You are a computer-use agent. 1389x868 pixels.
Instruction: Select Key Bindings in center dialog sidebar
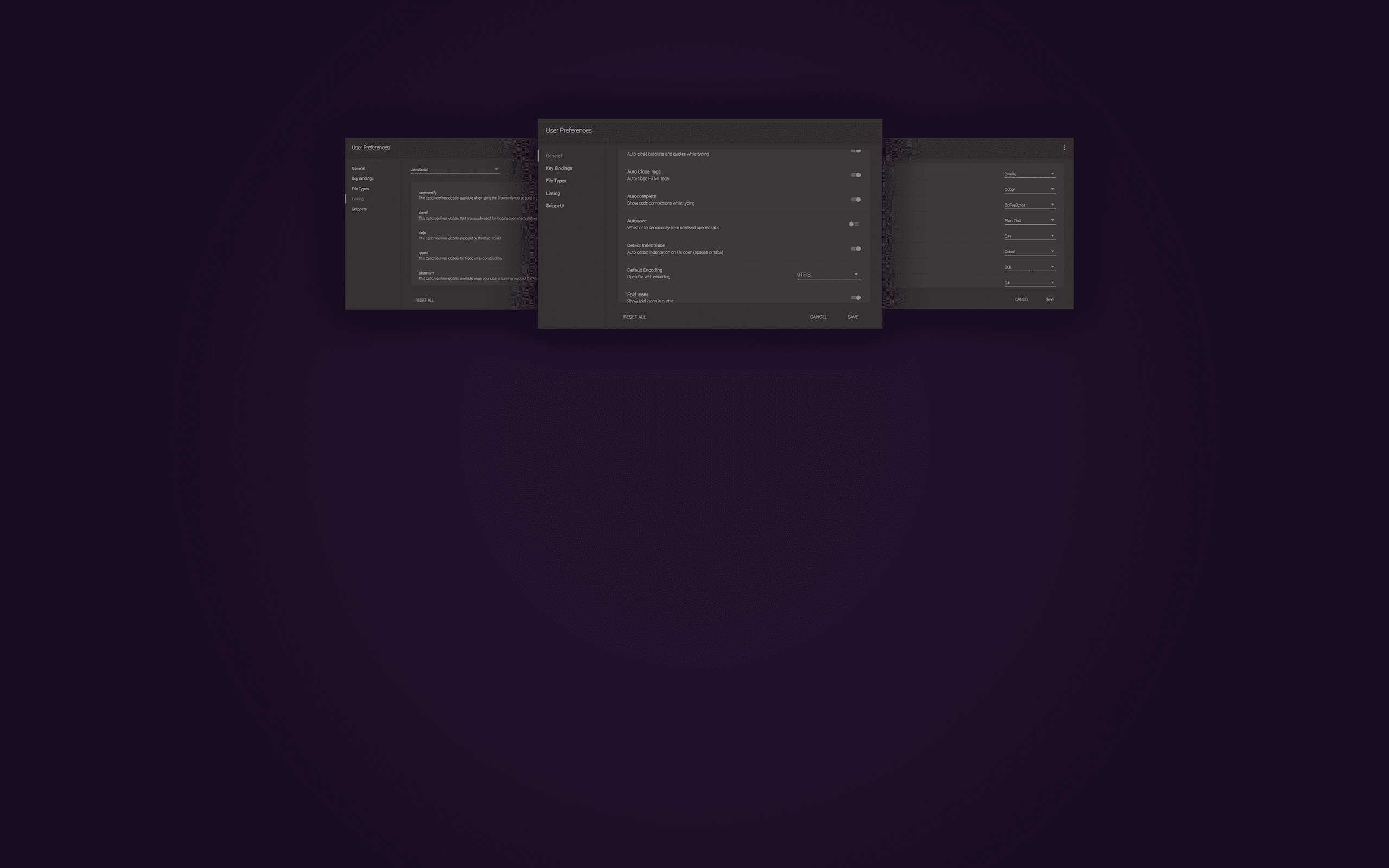[558, 168]
